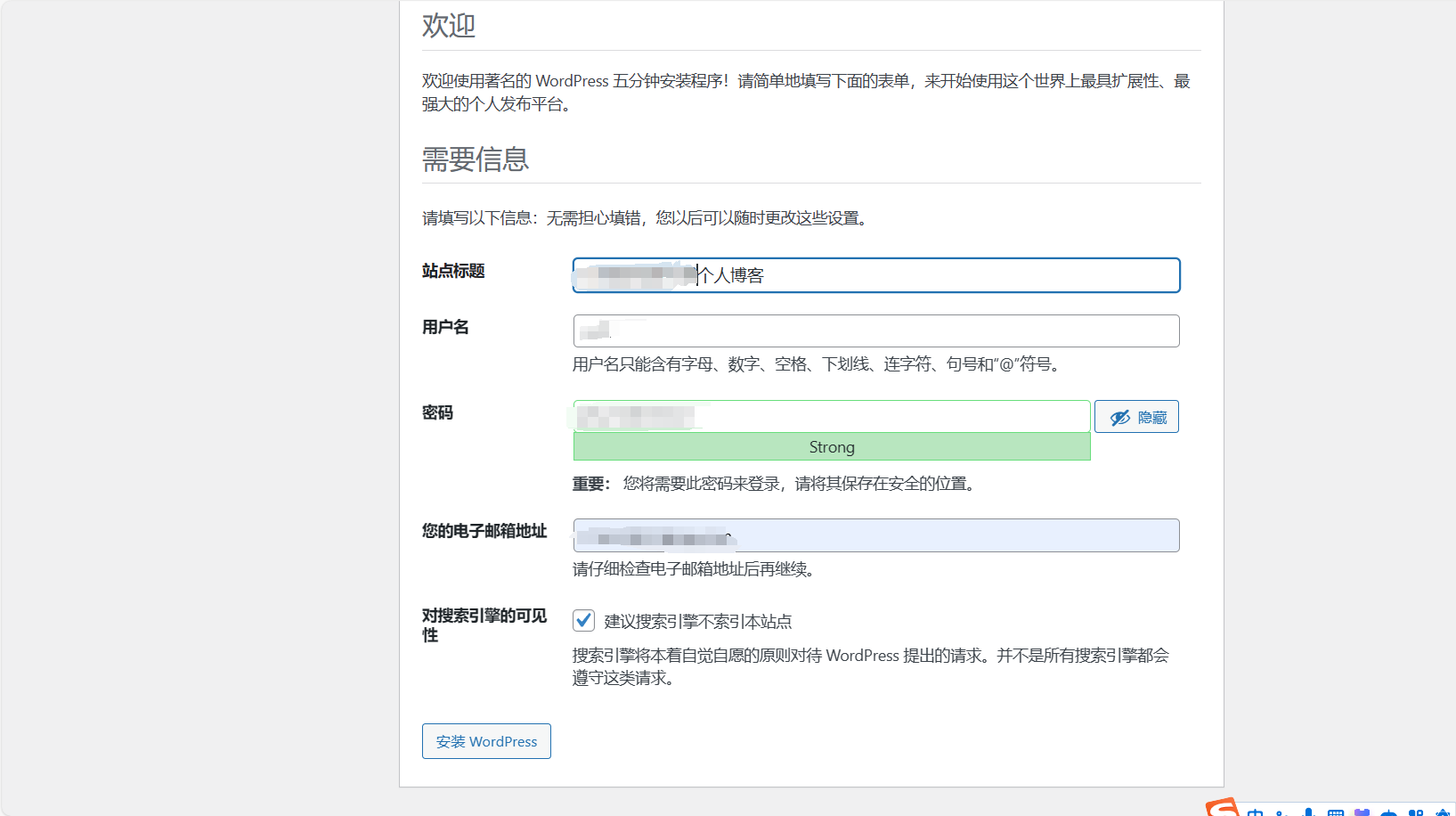Select the 您的电子邮箱地址 input box

pyautogui.click(x=876, y=535)
